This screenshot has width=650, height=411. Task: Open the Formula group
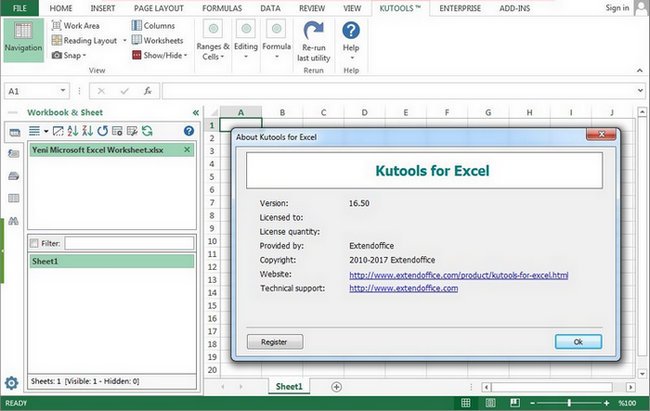pos(276,40)
